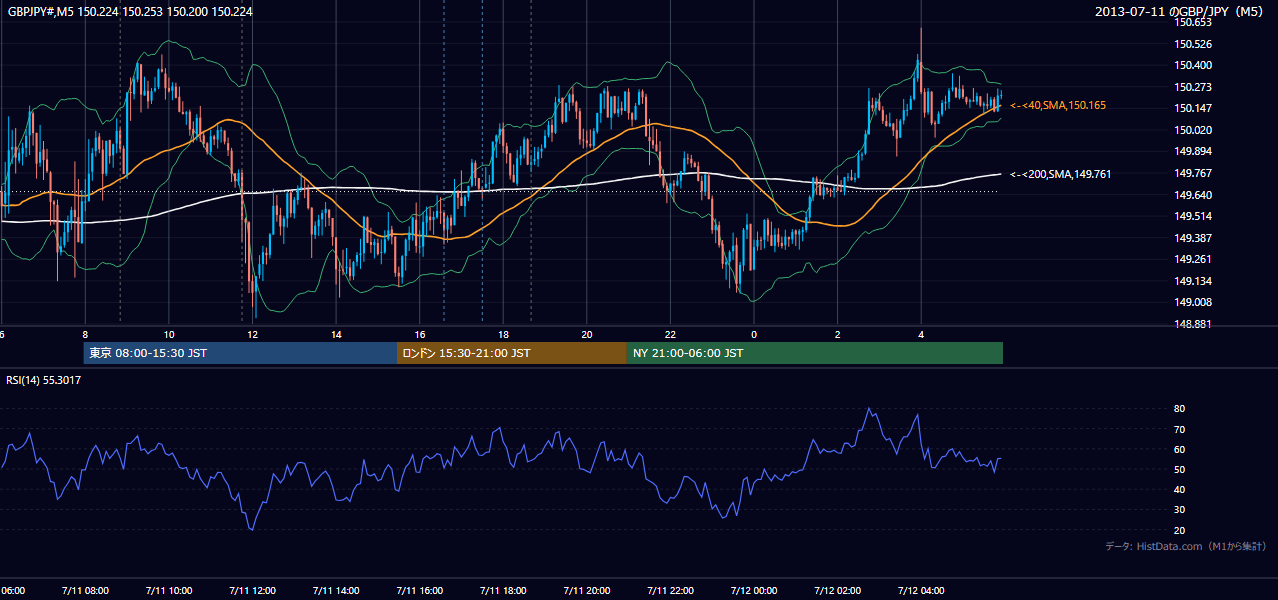The height and width of the screenshot is (600, 1278).
Task: Click RSI axis level 70
Action: 1179,429
